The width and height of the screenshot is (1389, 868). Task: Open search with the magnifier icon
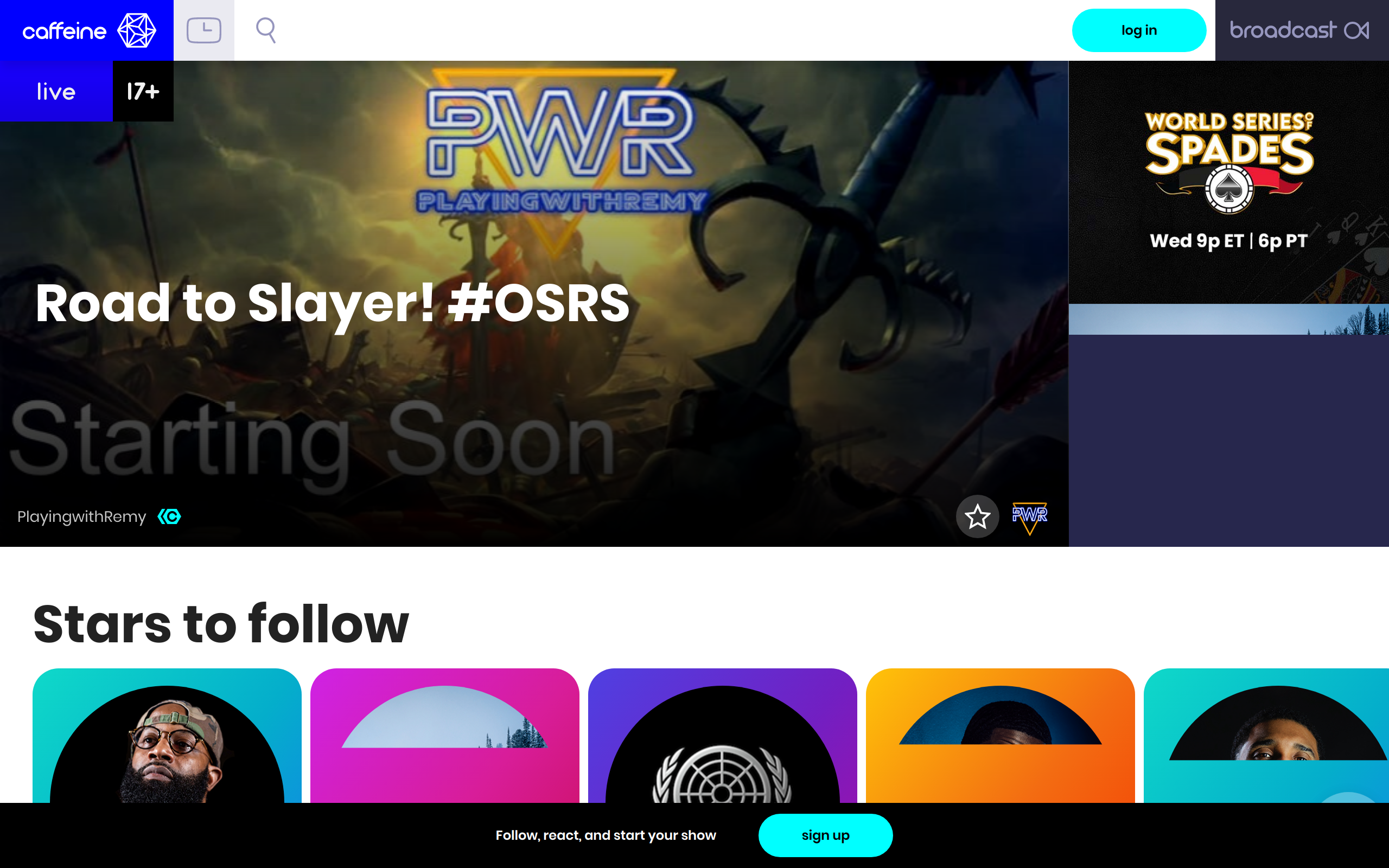click(266, 30)
